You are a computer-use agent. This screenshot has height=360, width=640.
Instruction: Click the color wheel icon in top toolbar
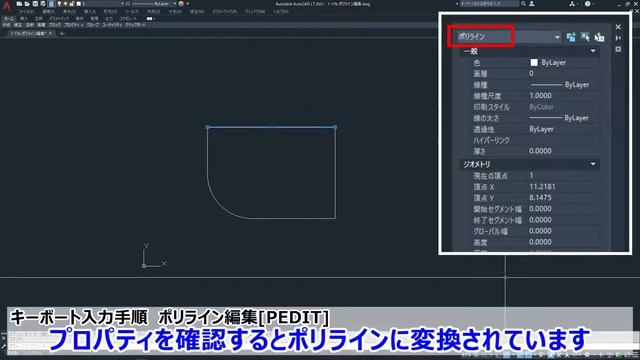[x=181, y=4]
